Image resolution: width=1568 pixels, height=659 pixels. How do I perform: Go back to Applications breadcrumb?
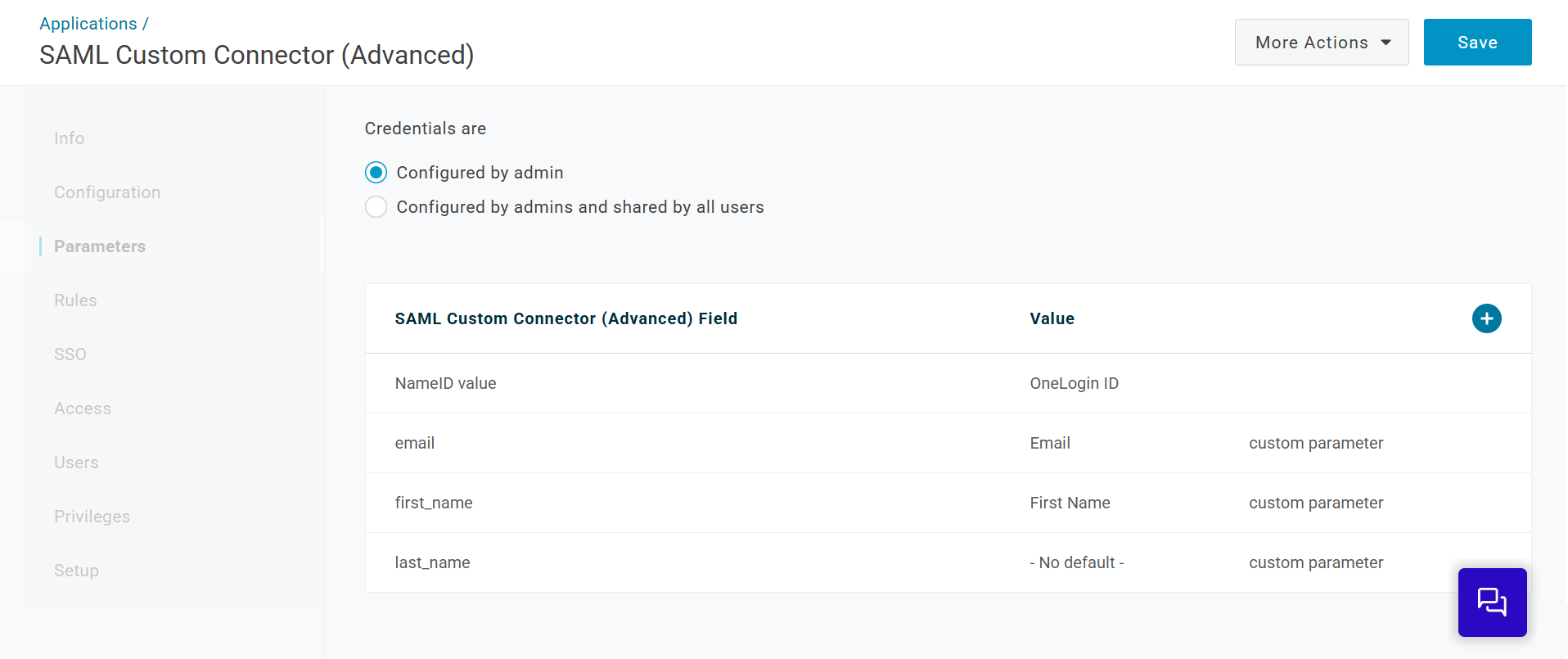point(88,24)
